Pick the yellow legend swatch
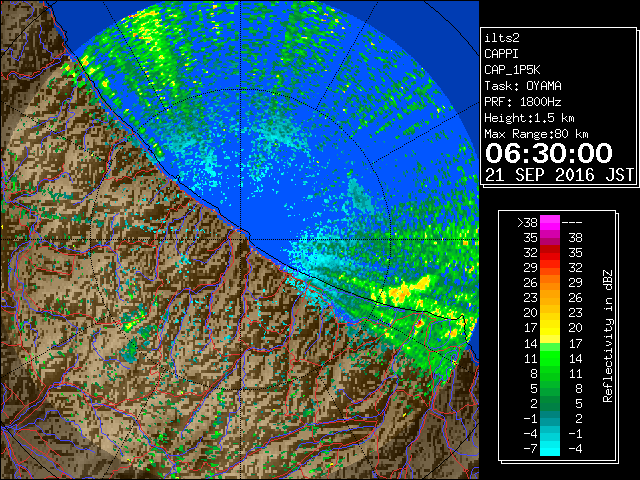This screenshot has height=480, width=640. (550, 328)
